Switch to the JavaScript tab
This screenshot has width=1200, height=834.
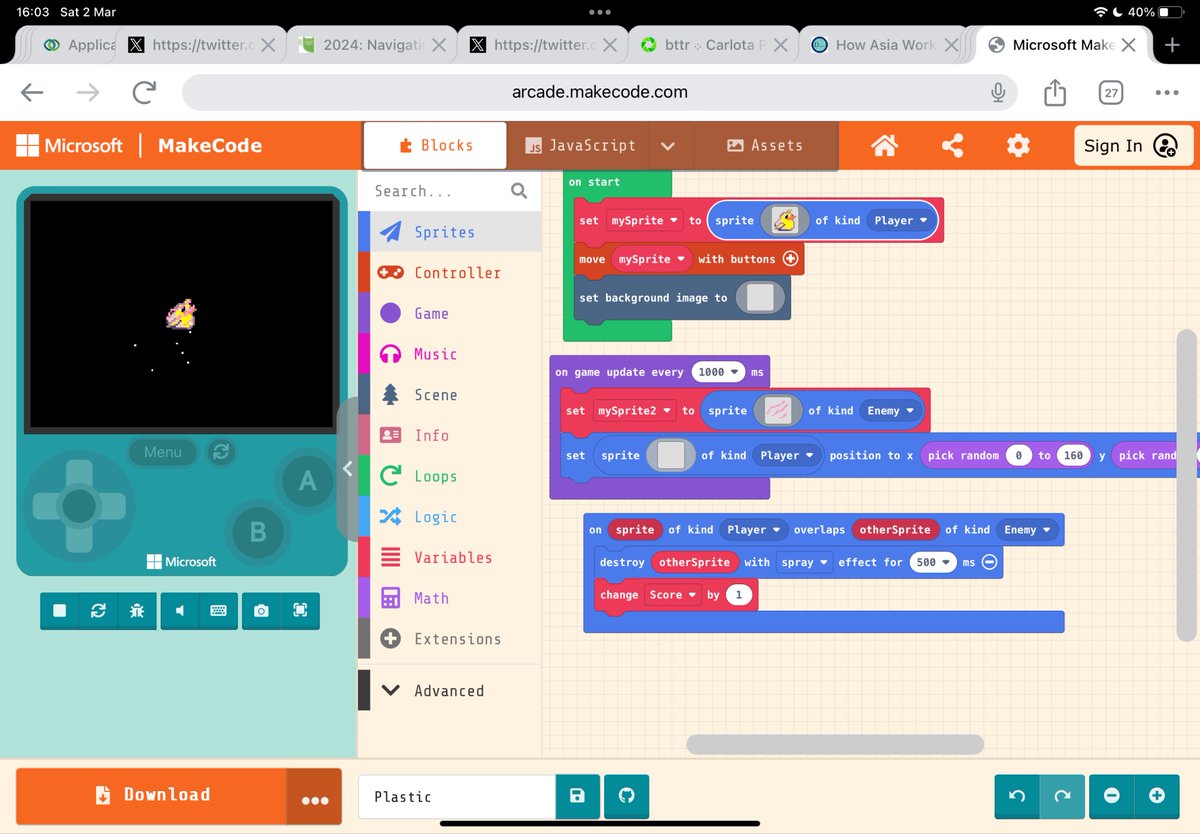(x=579, y=146)
